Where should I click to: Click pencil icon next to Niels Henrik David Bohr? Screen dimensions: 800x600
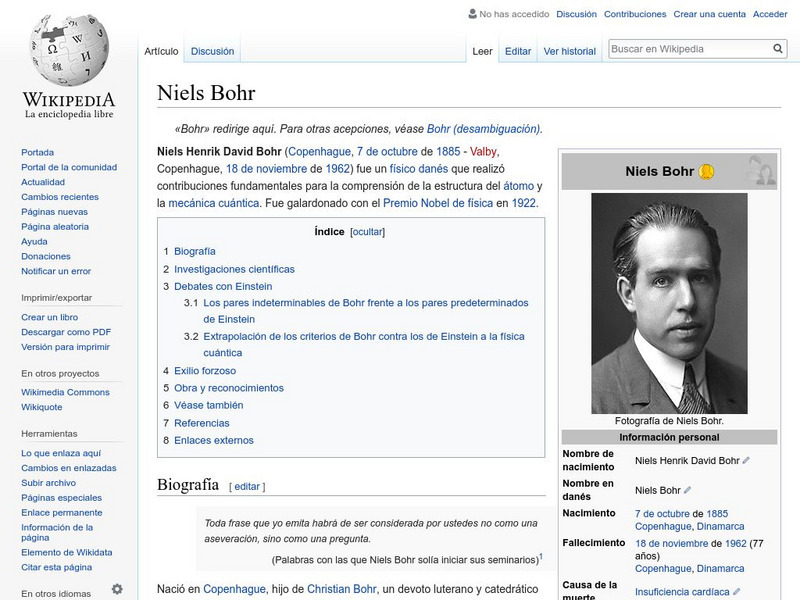tap(746, 460)
